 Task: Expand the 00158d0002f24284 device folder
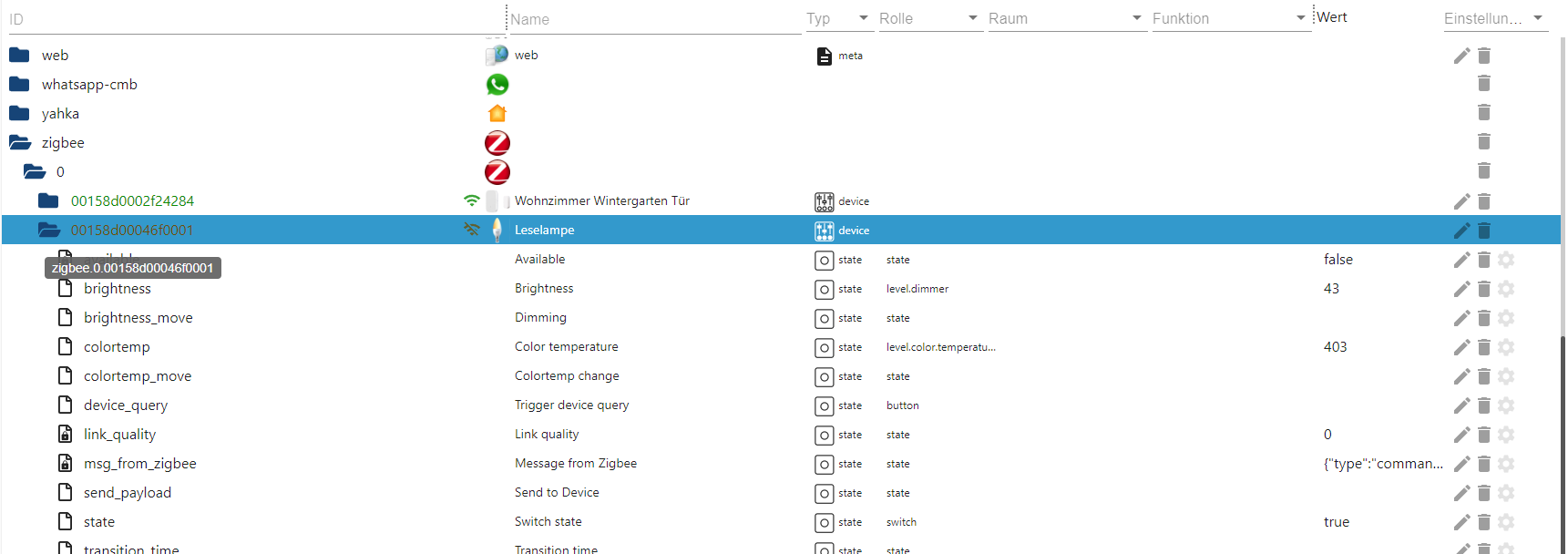[48, 201]
